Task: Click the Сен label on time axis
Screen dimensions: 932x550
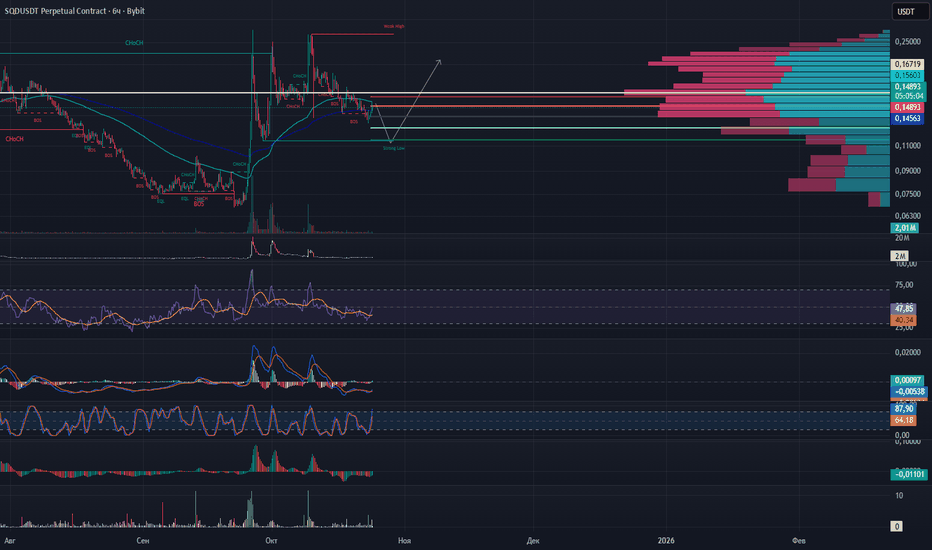Action: (143, 541)
